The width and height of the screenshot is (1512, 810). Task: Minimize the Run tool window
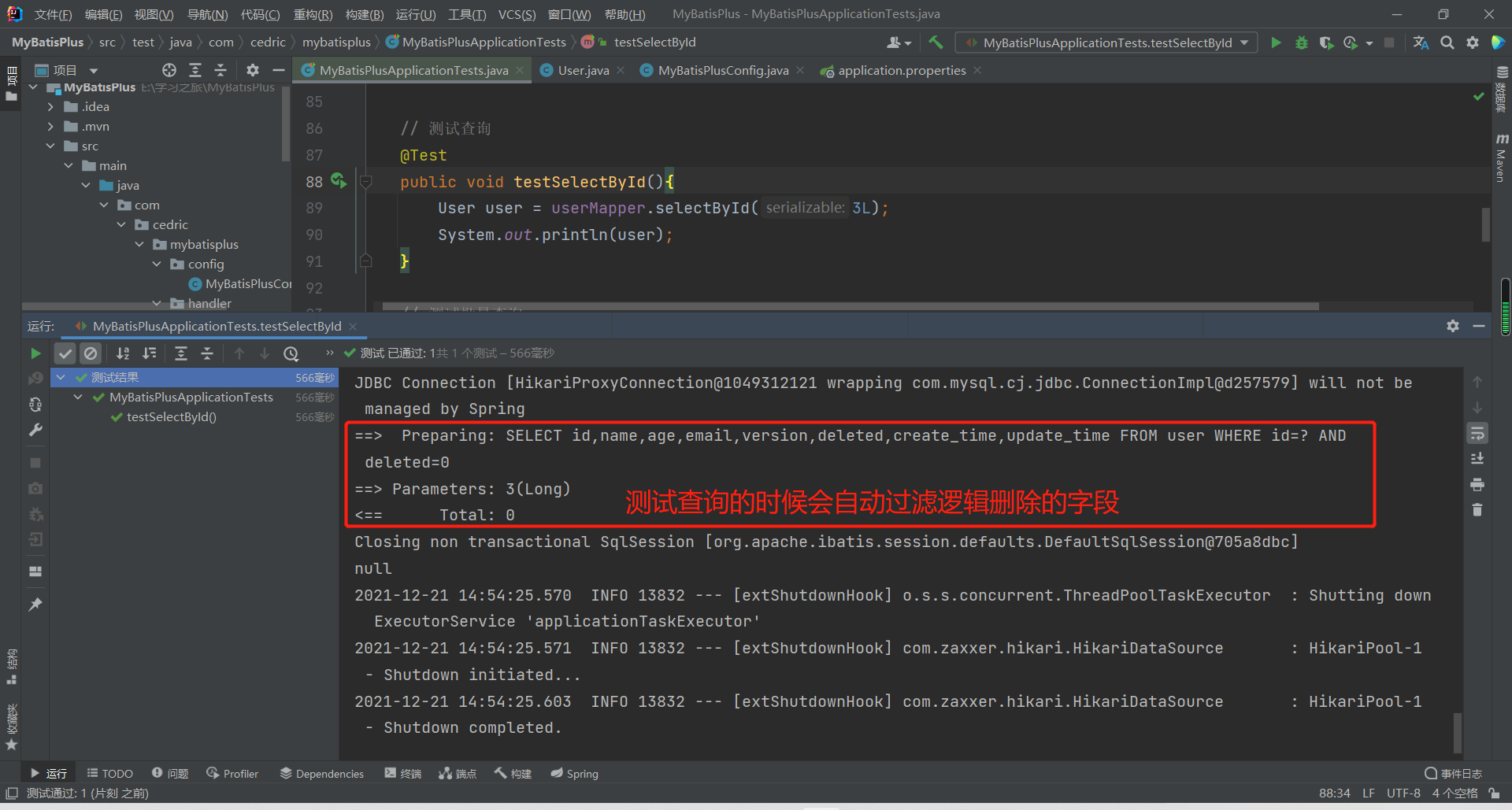coord(1479,326)
